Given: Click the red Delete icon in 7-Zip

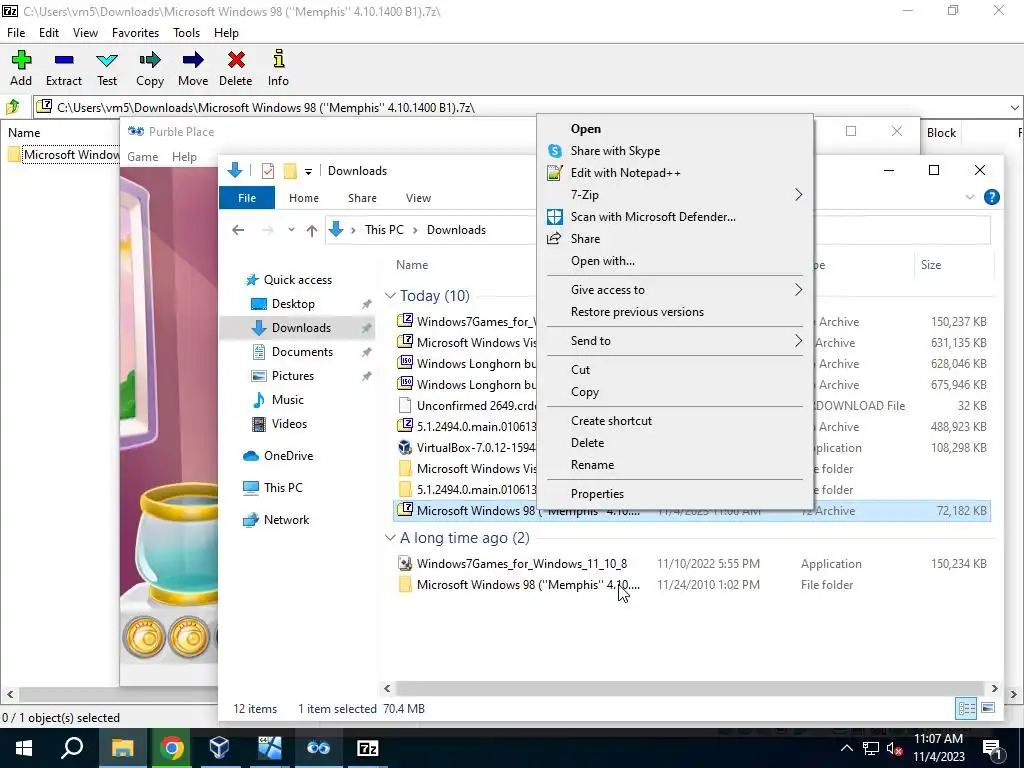Looking at the screenshot, I should (x=236, y=68).
